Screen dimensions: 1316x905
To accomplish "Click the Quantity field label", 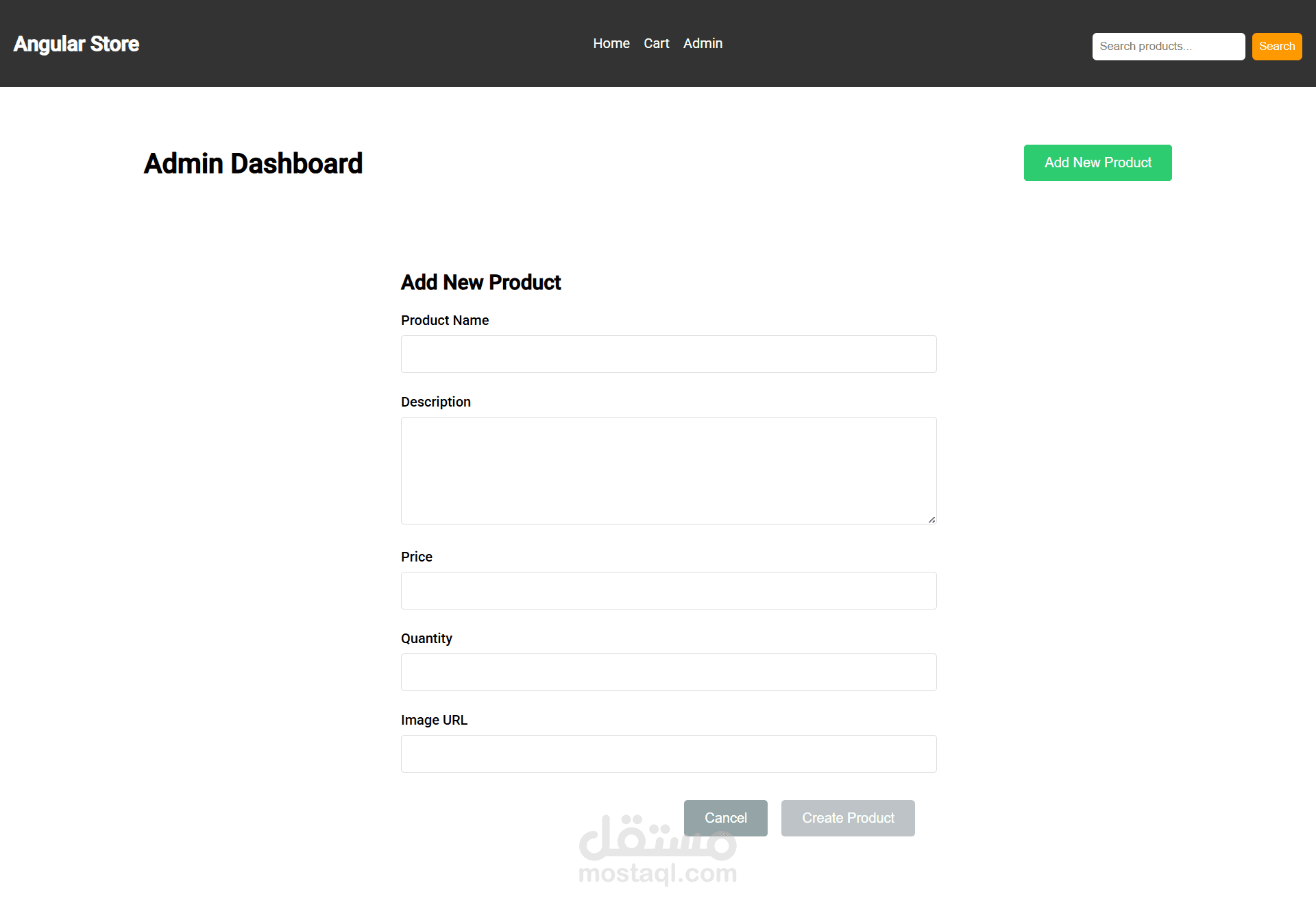I will point(426,638).
